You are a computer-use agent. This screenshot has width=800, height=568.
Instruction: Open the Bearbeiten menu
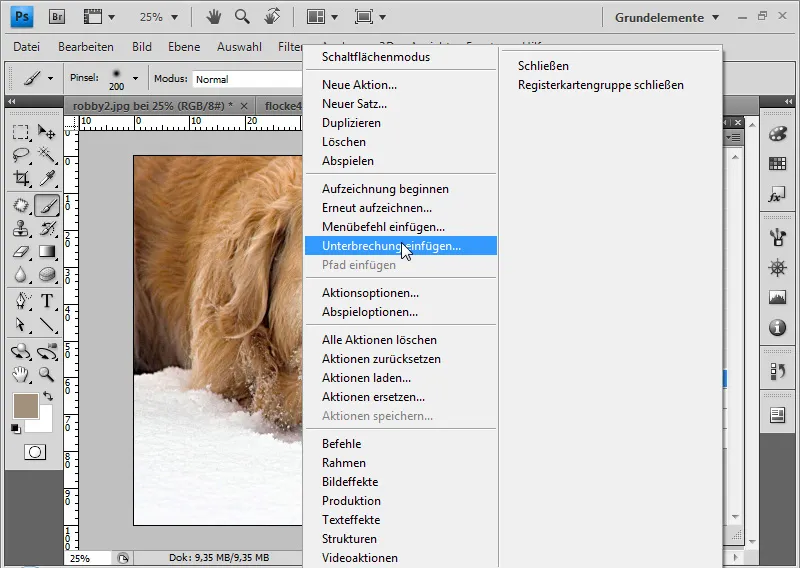(x=86, y=46)
